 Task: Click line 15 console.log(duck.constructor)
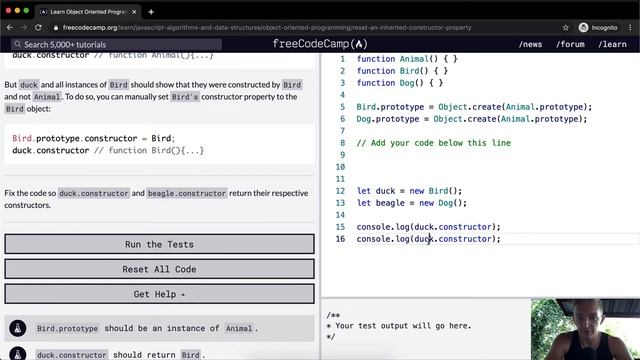pyautogui.click(x=428, y=227)
